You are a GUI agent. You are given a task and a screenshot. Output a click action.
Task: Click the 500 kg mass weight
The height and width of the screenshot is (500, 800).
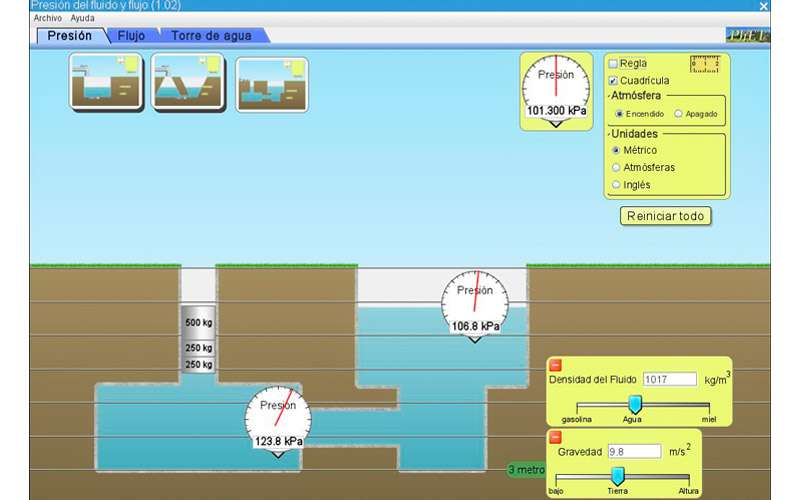(x=198, y=323)
